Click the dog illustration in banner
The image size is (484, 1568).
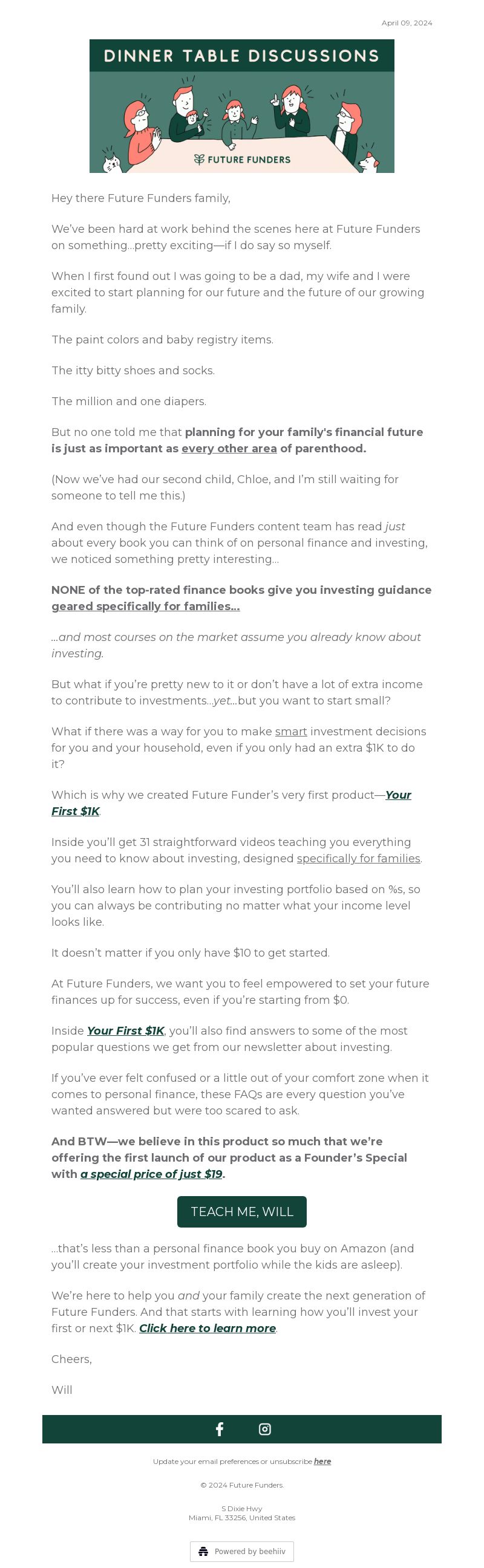pyautogui.click(x=368, y=161)
